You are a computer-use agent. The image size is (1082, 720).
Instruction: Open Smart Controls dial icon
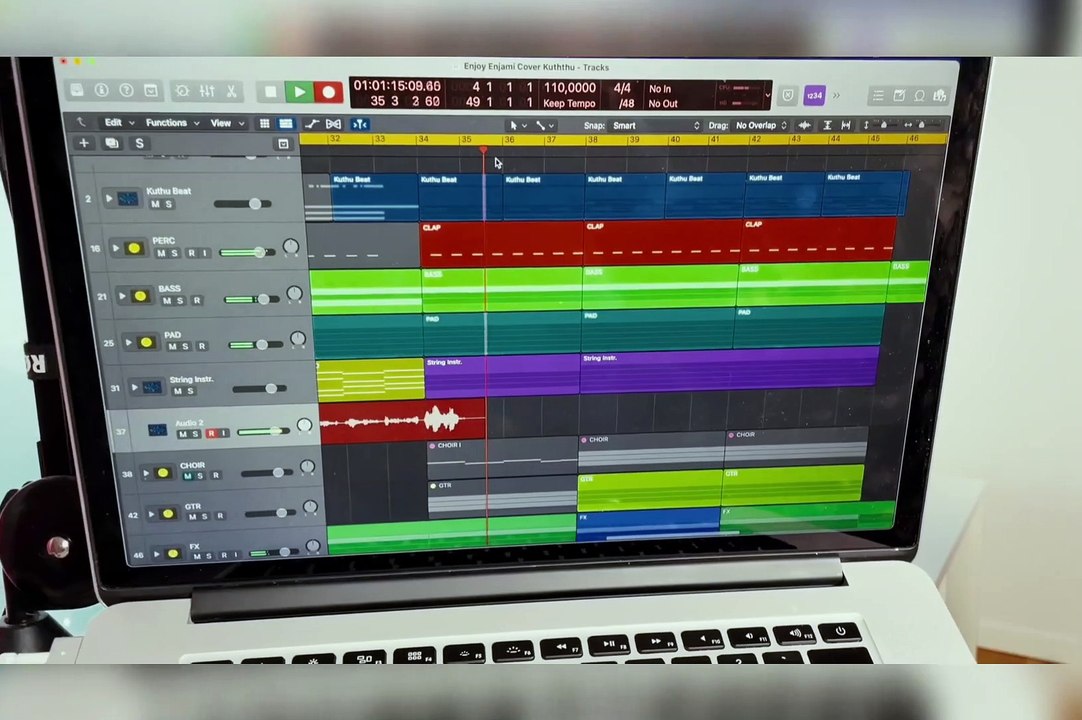[x=182, y=91]
